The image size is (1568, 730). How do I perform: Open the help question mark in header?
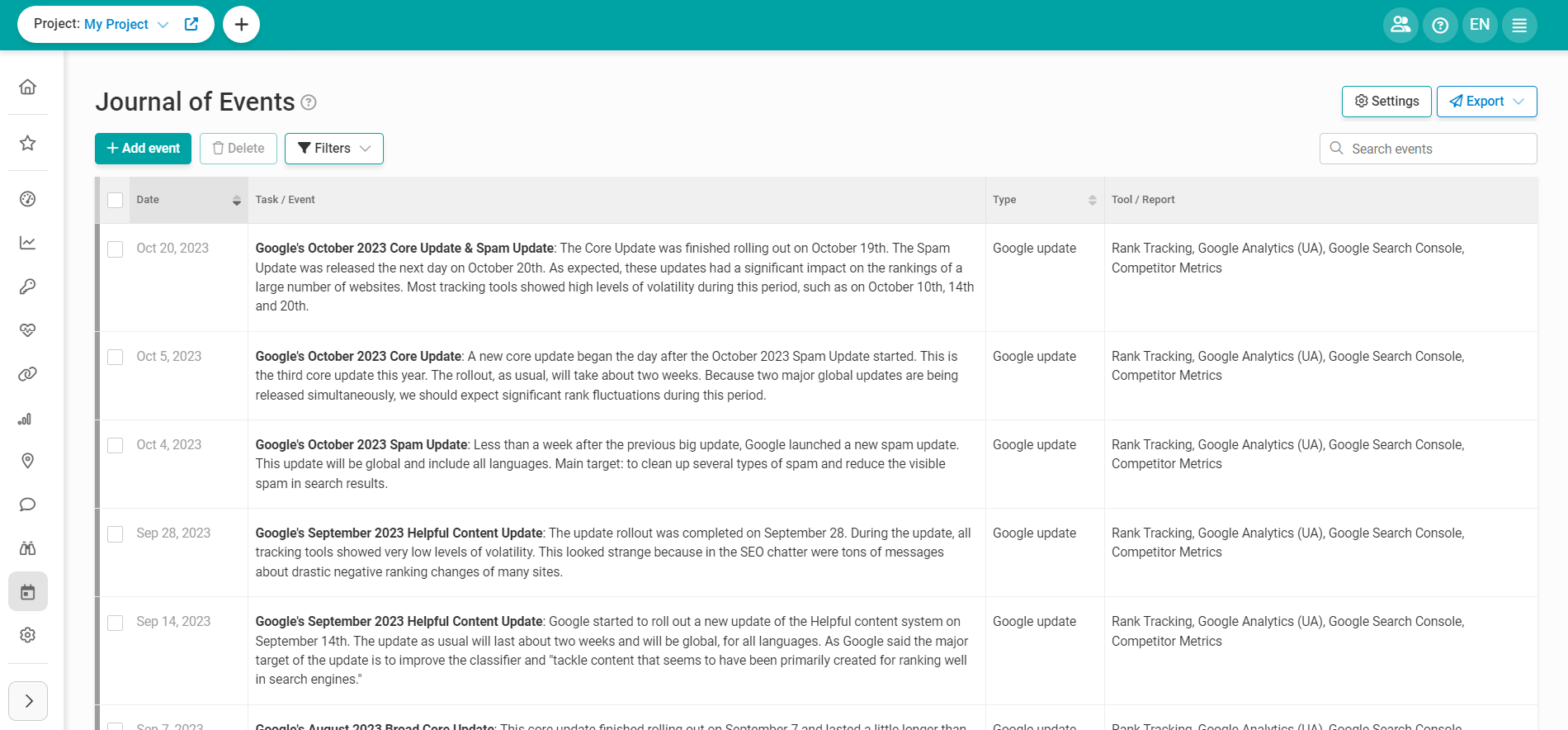click(x=1440, y=25)
